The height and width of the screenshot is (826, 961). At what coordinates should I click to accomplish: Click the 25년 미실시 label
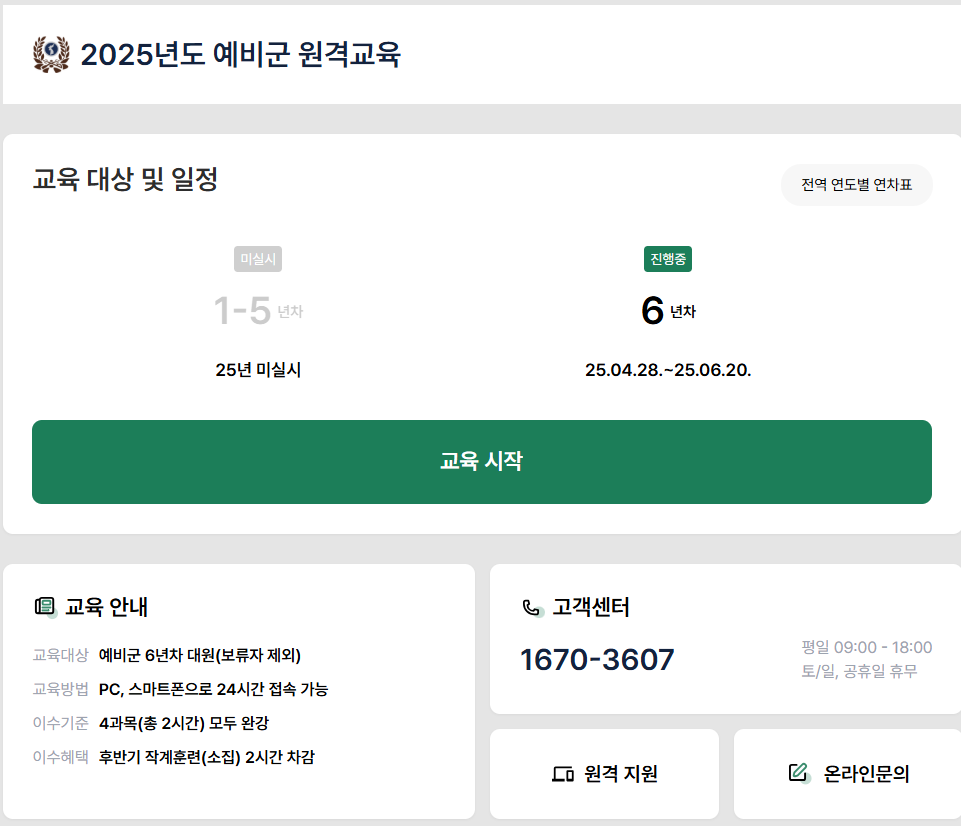coord(258,369)
